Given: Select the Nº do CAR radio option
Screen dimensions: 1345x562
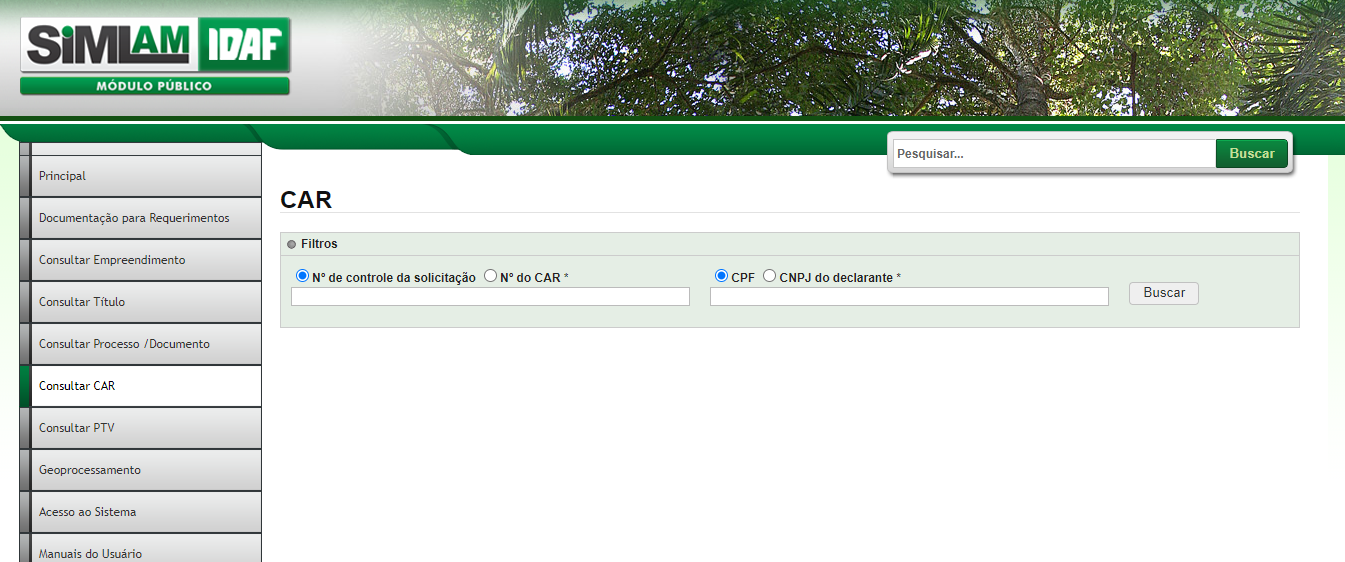Looking at the screenshot, I should (491, 276).
